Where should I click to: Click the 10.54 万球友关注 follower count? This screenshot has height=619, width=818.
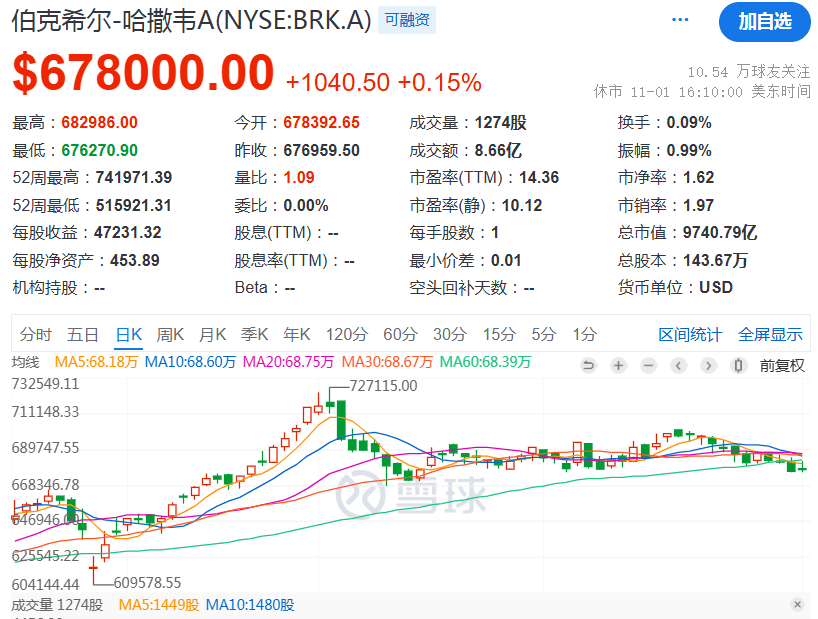click(749, 71)
